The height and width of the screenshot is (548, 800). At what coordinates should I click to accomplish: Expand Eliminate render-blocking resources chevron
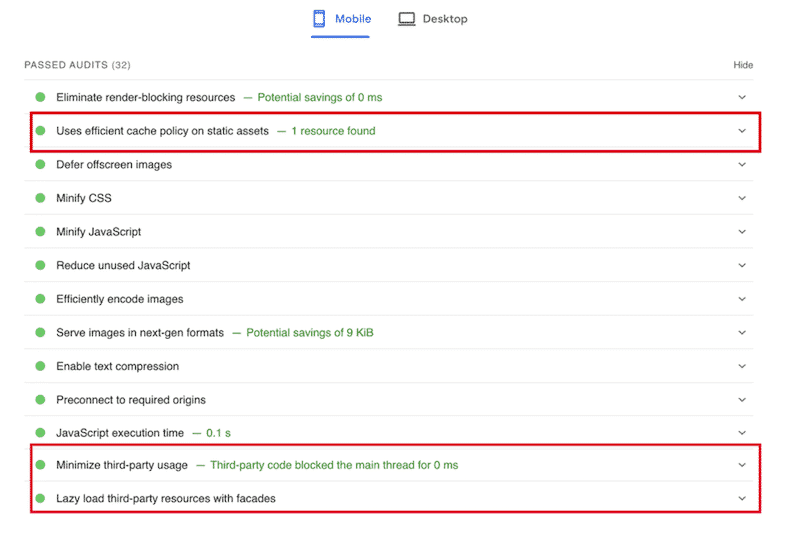pyautogui.click(x=742, y=97)
